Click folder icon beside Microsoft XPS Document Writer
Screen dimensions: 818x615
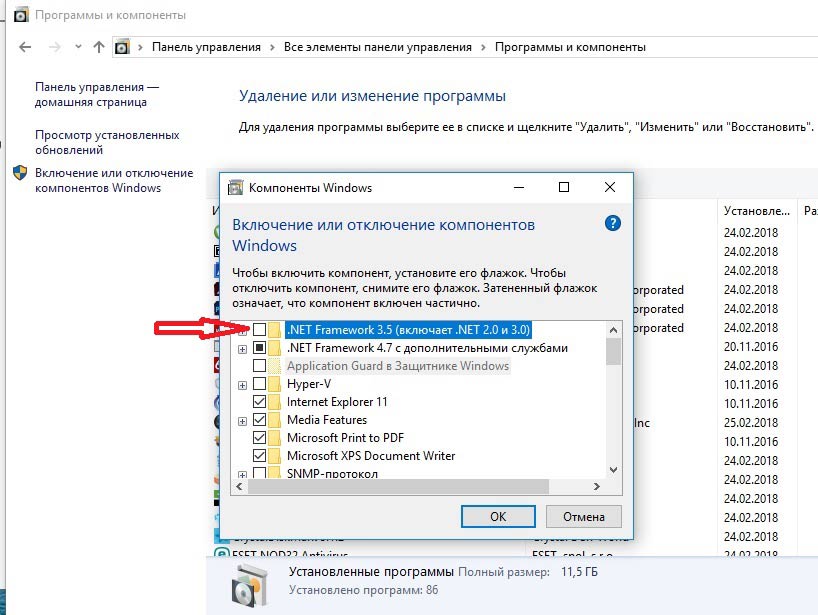[274, 456]
